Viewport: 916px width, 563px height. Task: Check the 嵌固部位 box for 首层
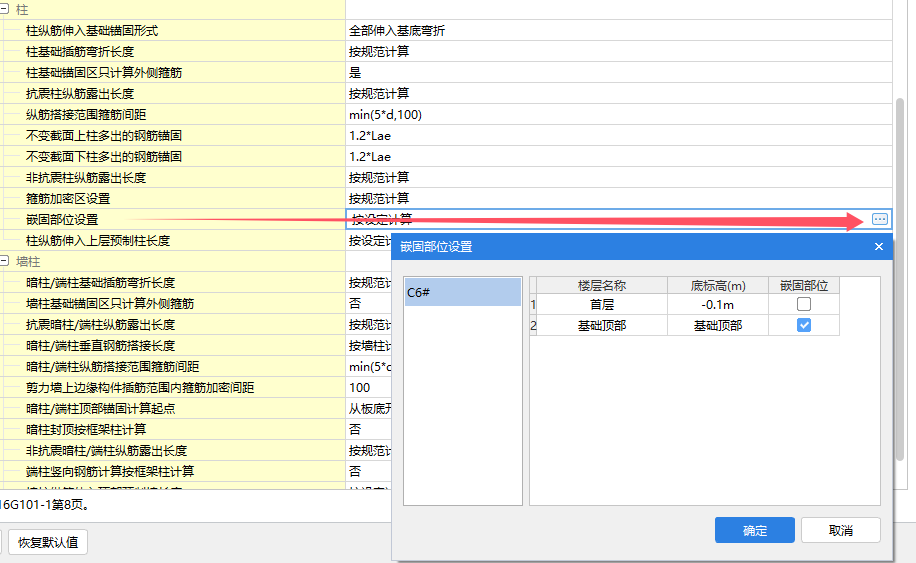click(804, 304)
